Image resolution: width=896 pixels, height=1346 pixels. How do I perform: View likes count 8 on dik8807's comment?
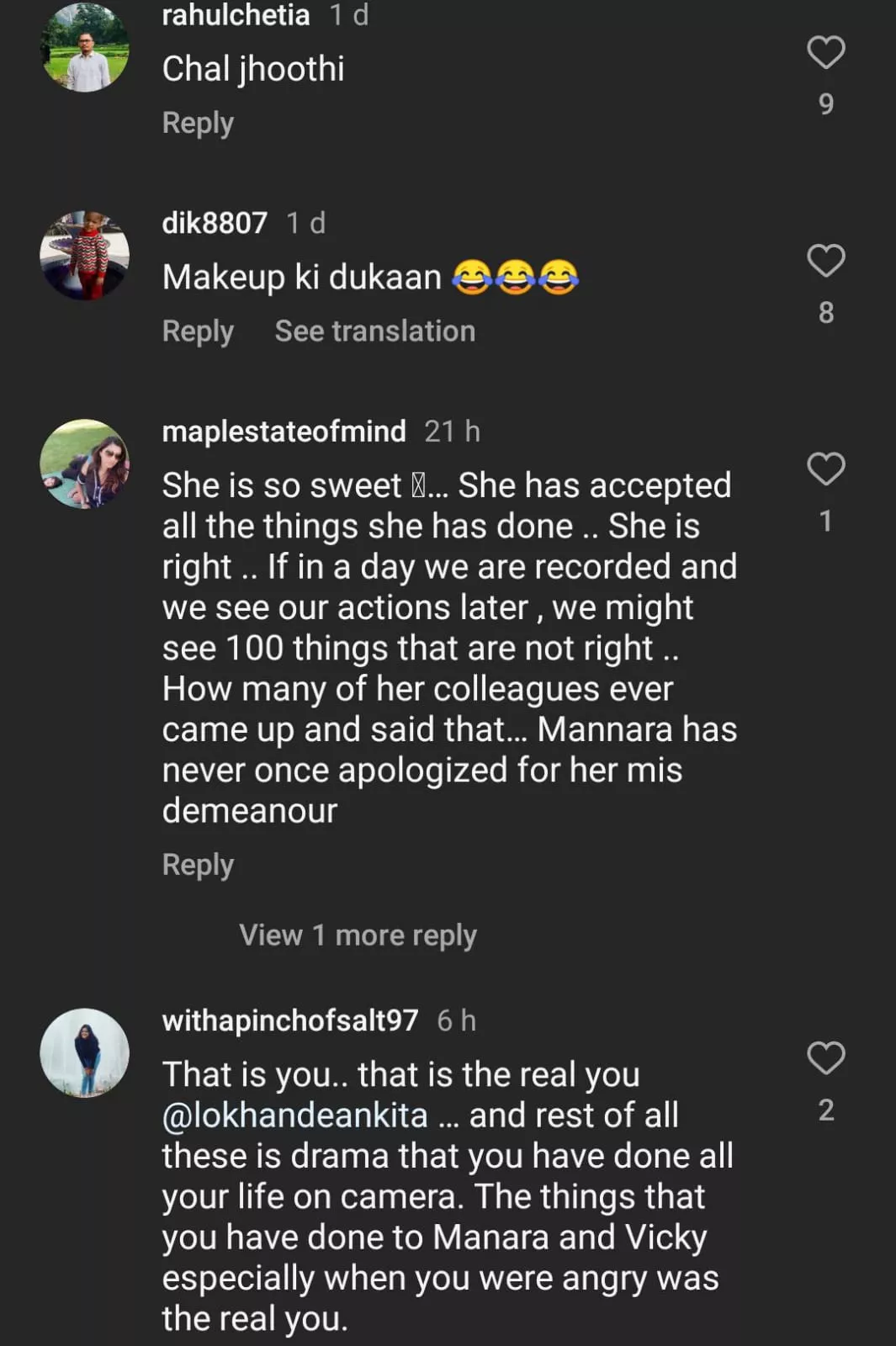[826, 313]
